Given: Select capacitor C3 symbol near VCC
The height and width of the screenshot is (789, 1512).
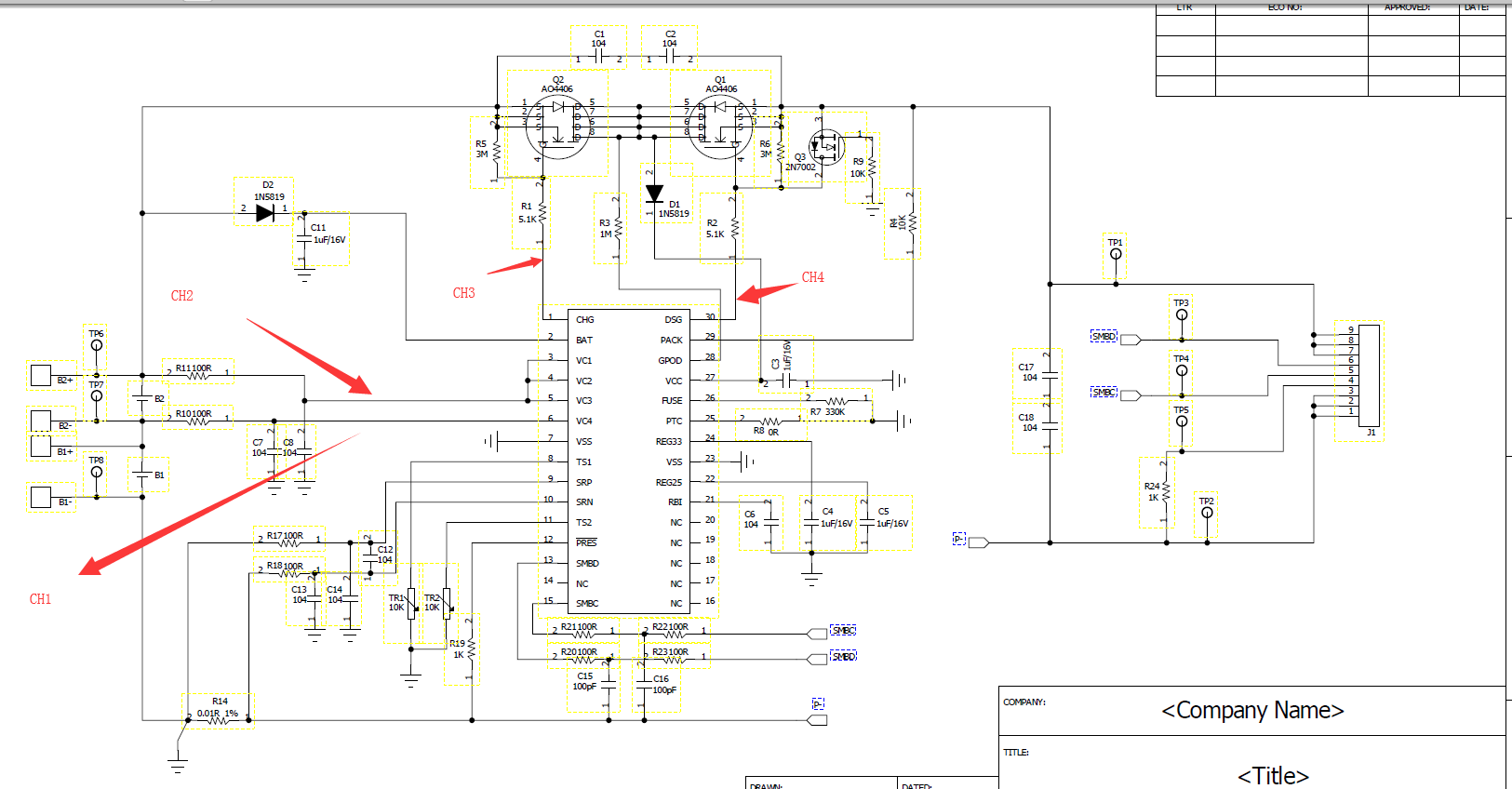Looking at the screenshot, I should [785, 380].
